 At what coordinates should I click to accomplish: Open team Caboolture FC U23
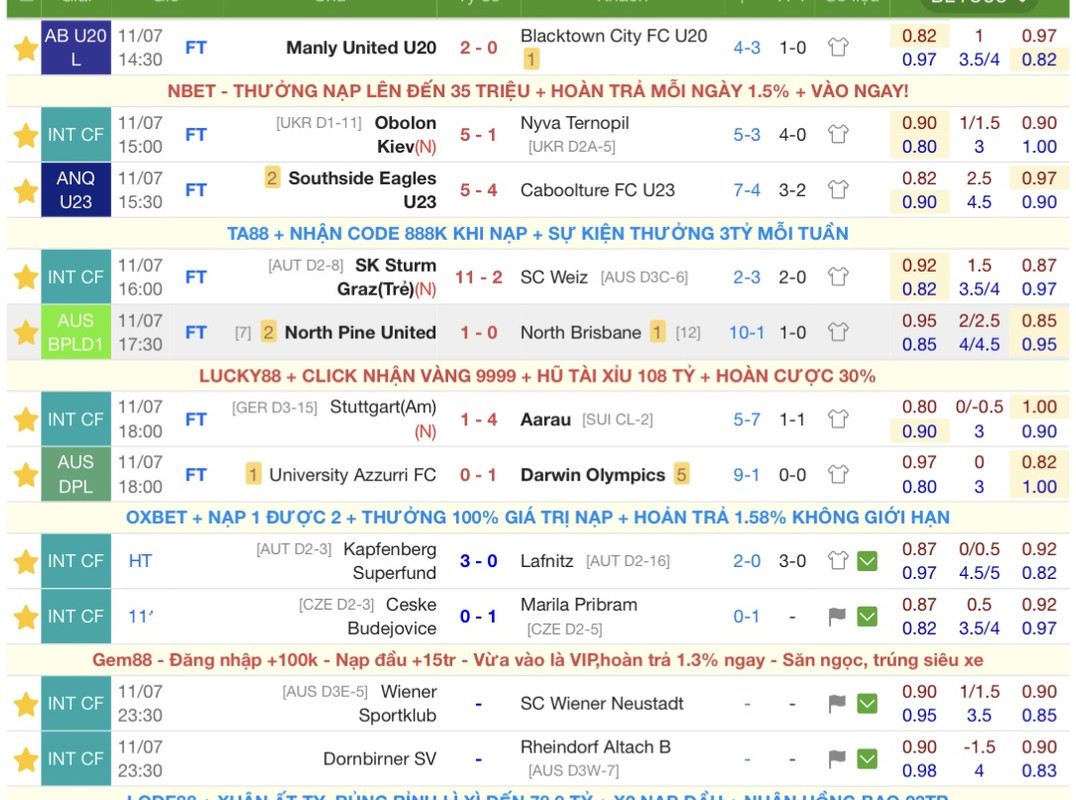pyautogui.click(x=598, y=190)
